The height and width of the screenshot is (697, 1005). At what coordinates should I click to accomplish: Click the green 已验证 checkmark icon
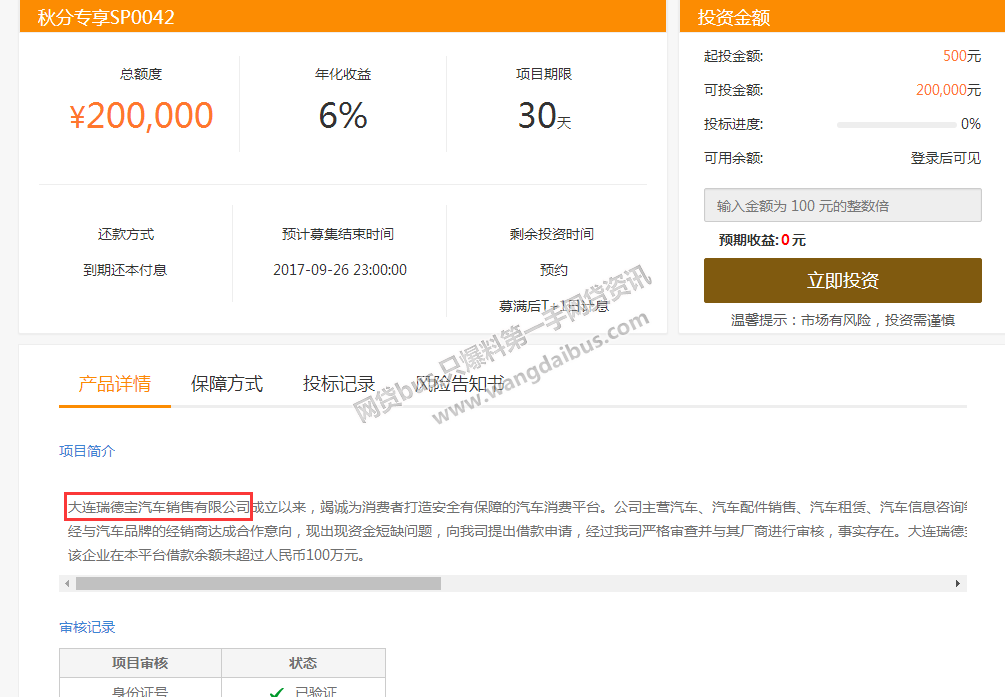276,693
